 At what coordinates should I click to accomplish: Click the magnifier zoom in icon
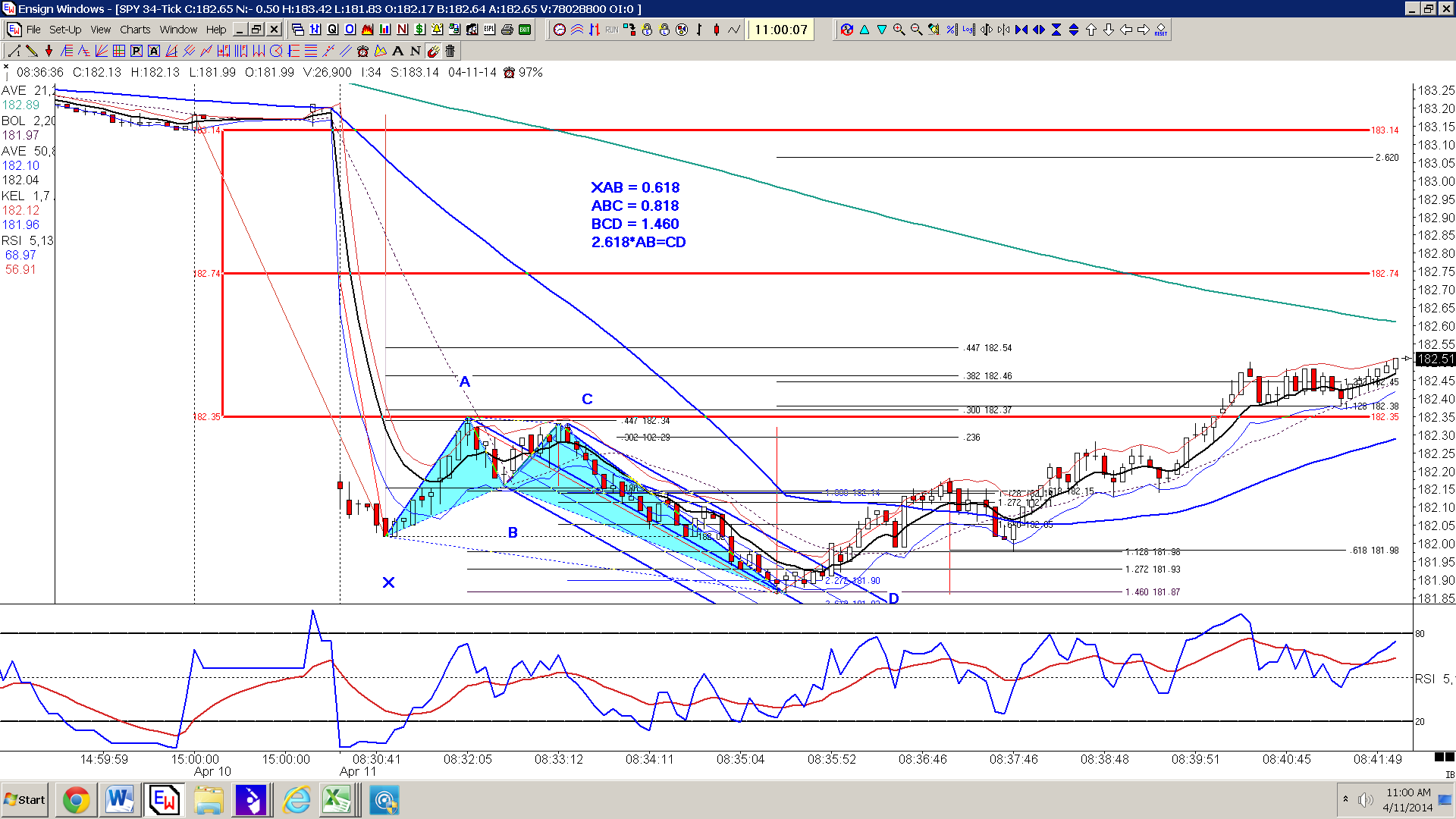click(899, 30)
